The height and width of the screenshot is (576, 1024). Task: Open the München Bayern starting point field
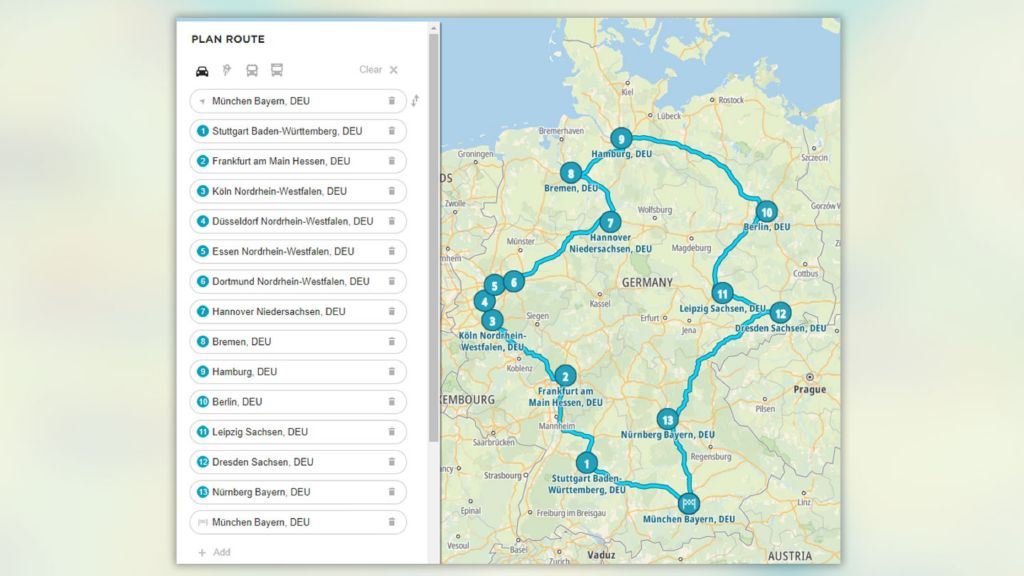tap(290, 101)
